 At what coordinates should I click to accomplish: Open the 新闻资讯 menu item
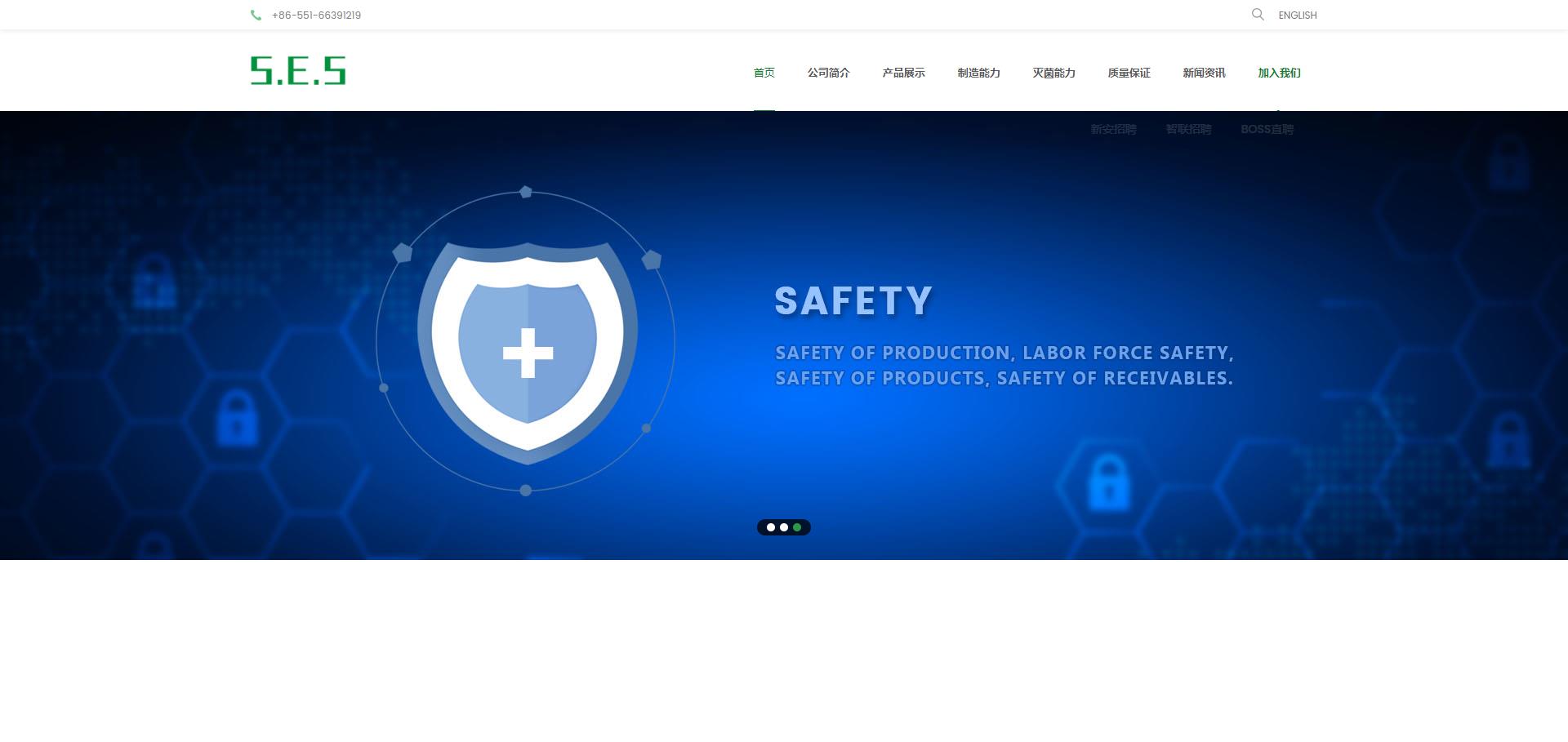pos(1205,73)
